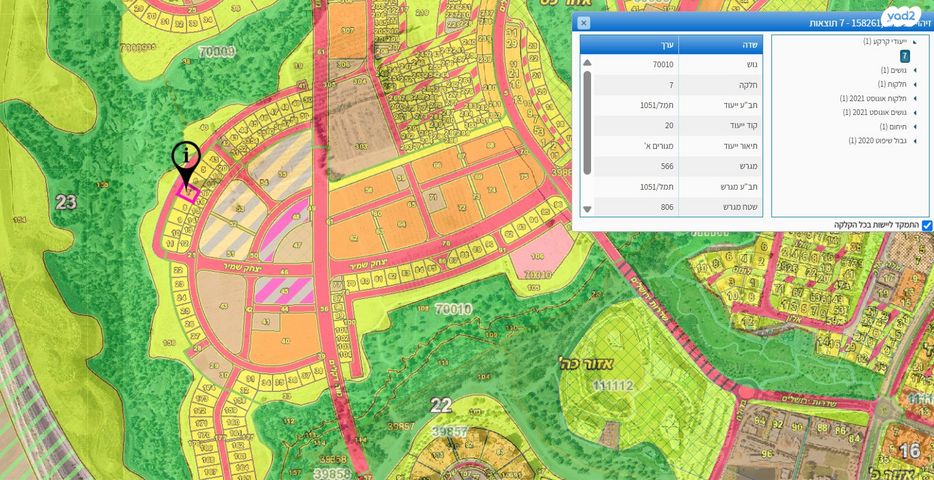Select the 'קוד ייעוד' field cell
Screen dimensions: 934x480
[721, 126]
